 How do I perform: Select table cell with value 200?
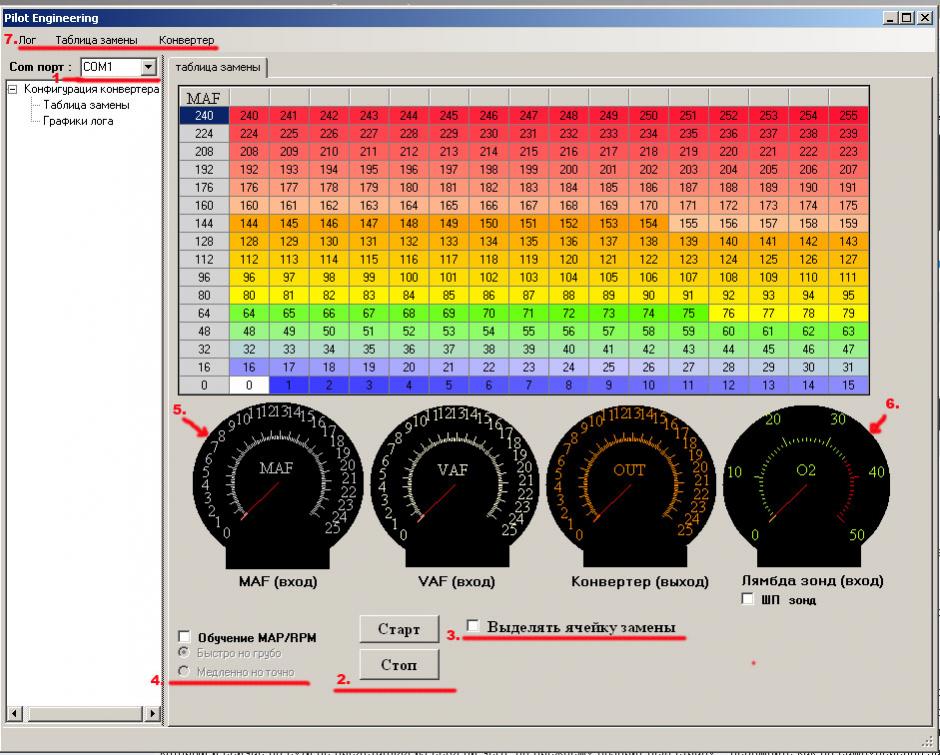tap(568, 170)
